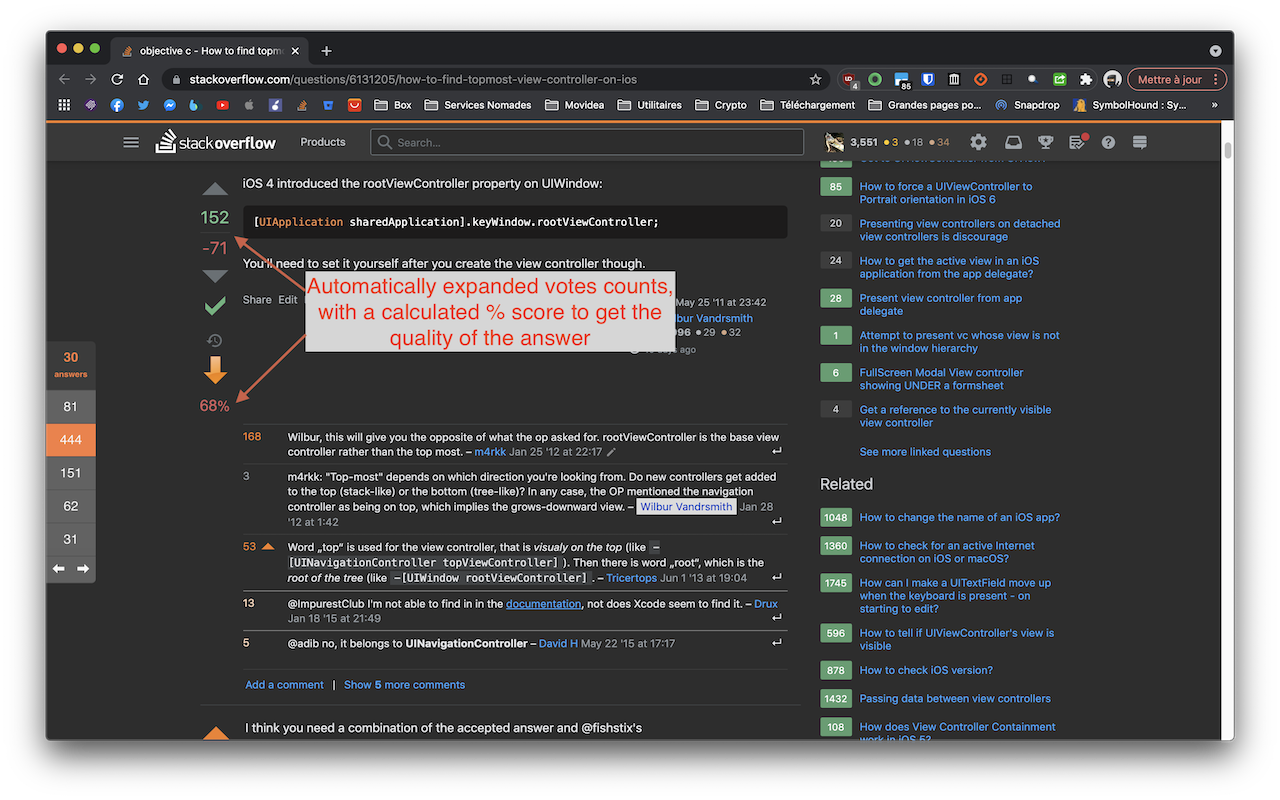1280x800 pixels.
Task: Open the Stack Overflow hamburger menu
Action: (x=131, y=142)
